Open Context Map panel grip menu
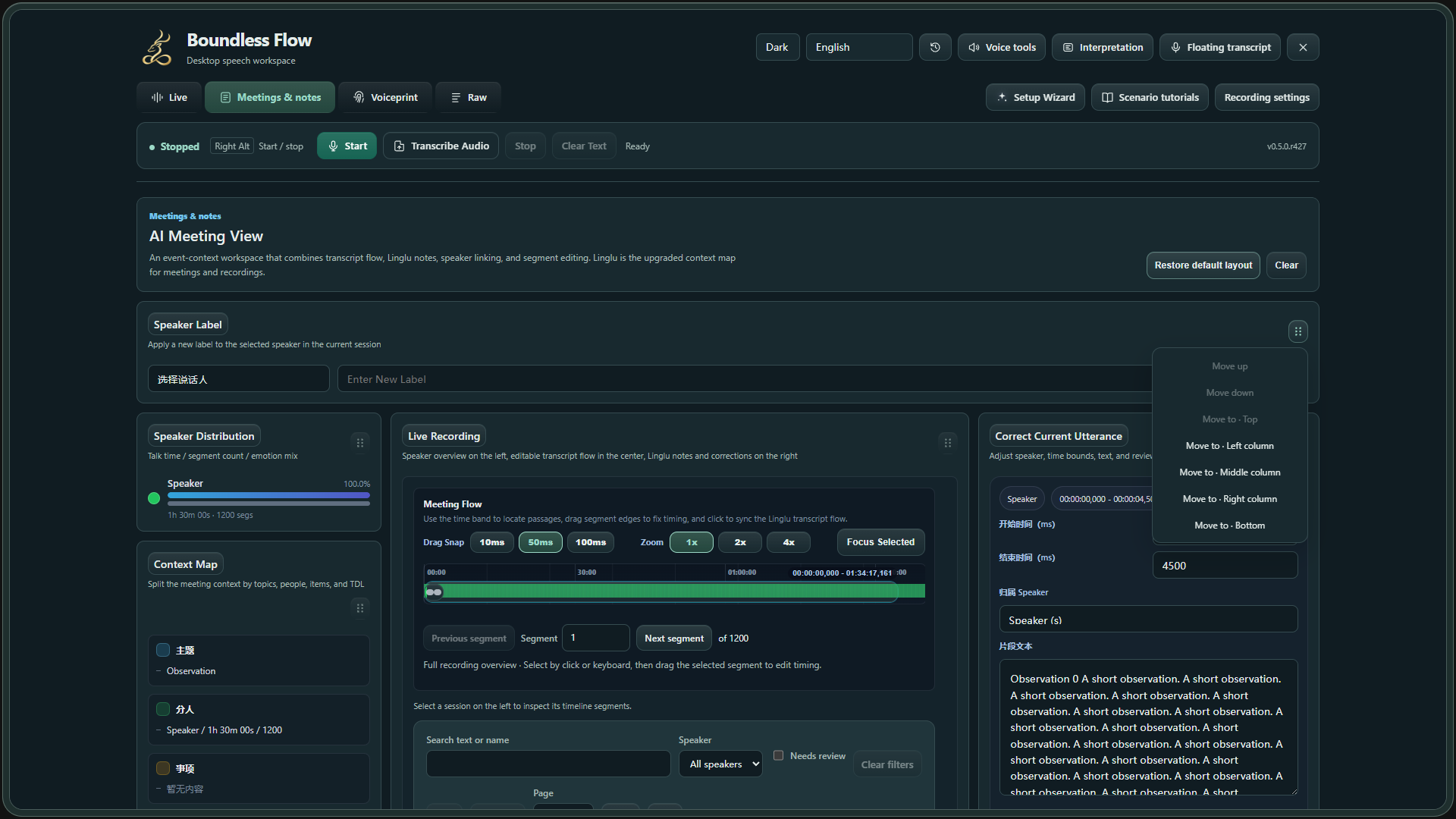 tap(360, 608)
